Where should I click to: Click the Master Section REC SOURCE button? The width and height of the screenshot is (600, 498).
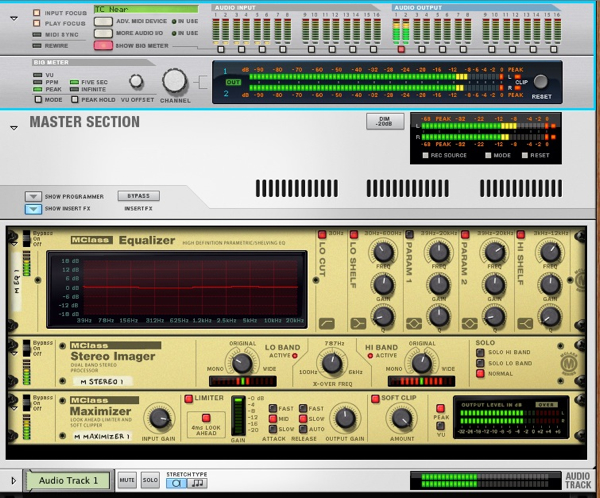pos(425,155)
